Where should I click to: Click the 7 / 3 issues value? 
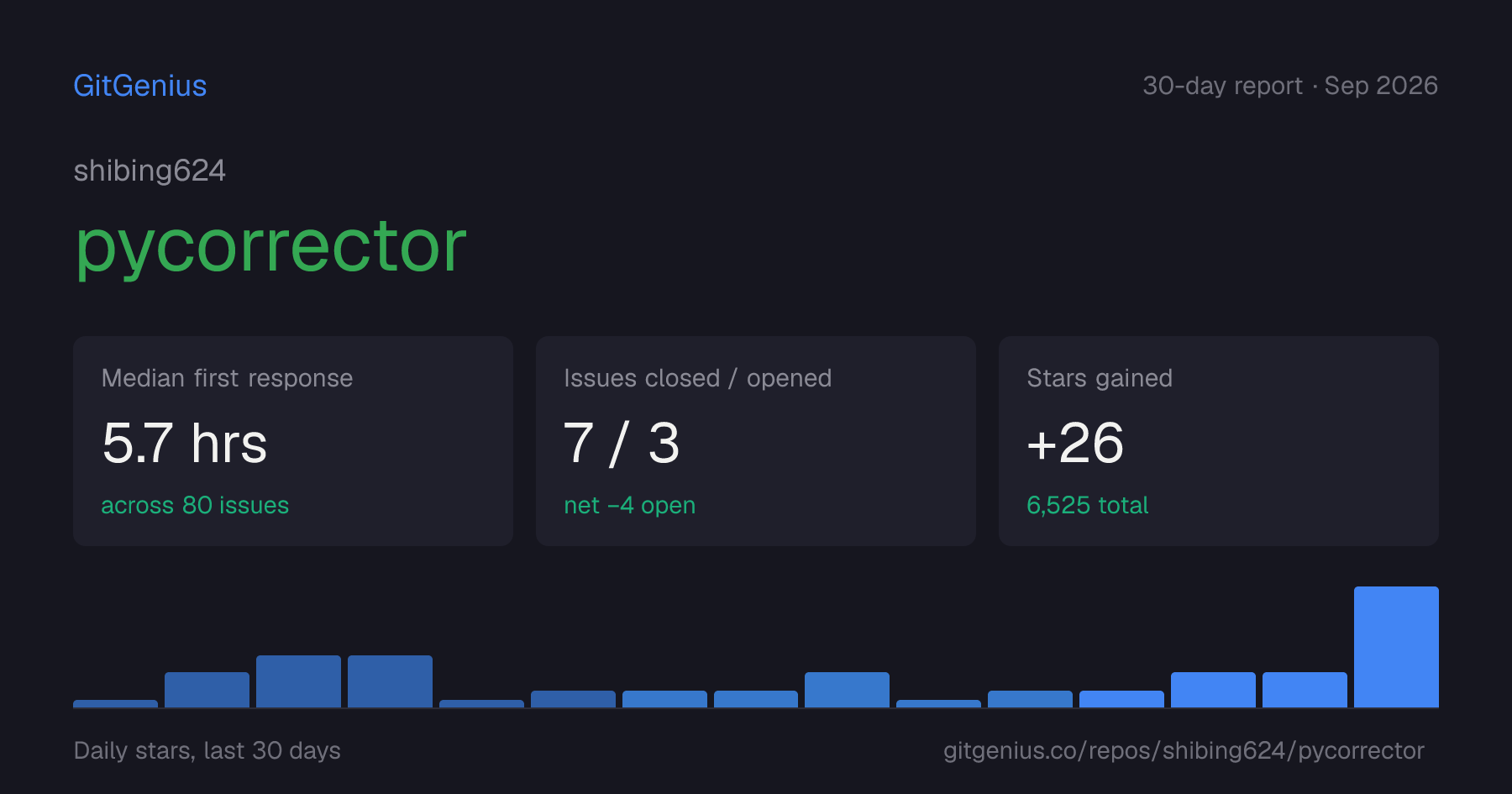(x=622, y=443)
